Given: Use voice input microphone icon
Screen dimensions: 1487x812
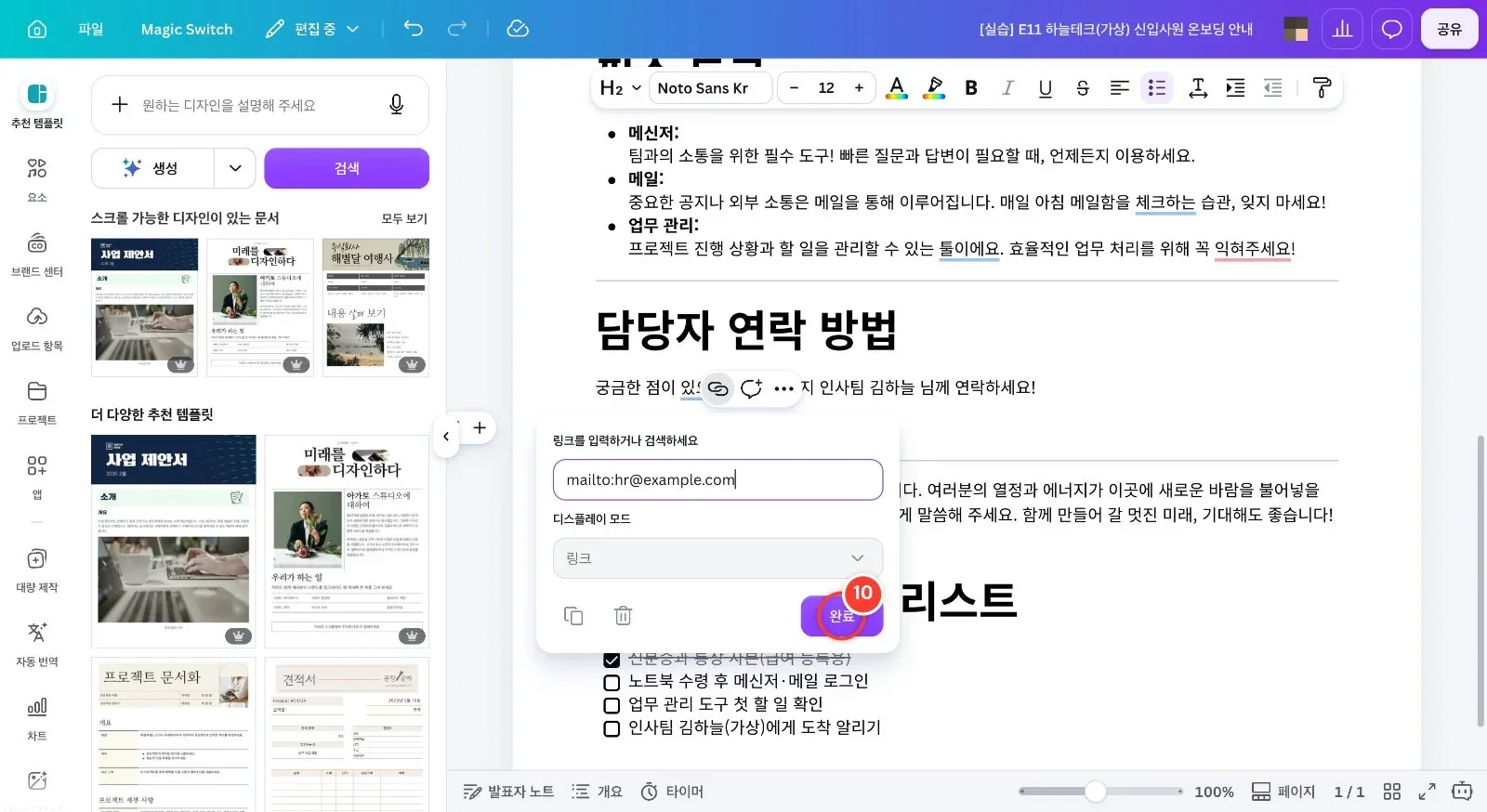Looking at the screenshot, I should coord(397,105).
